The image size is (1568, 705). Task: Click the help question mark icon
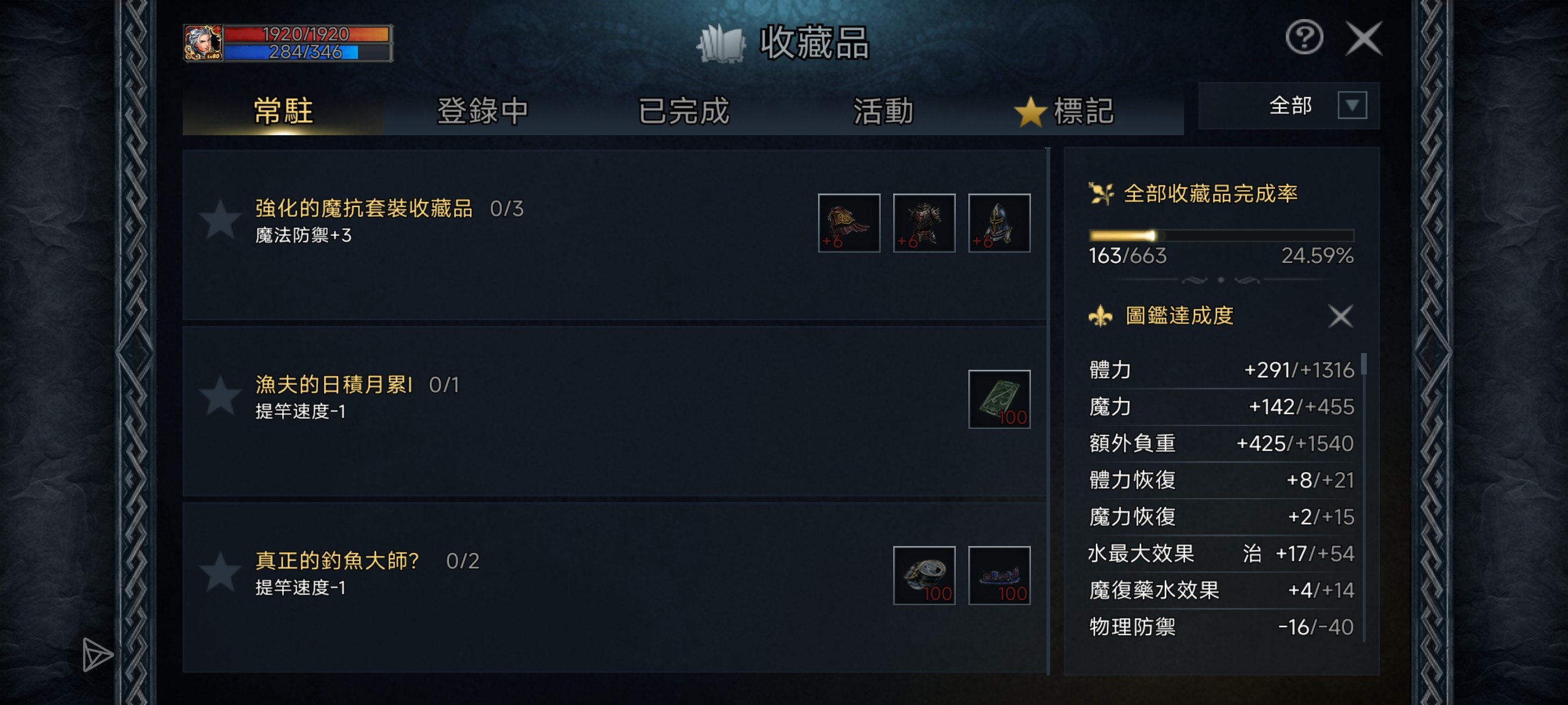tap(1303, 38)
